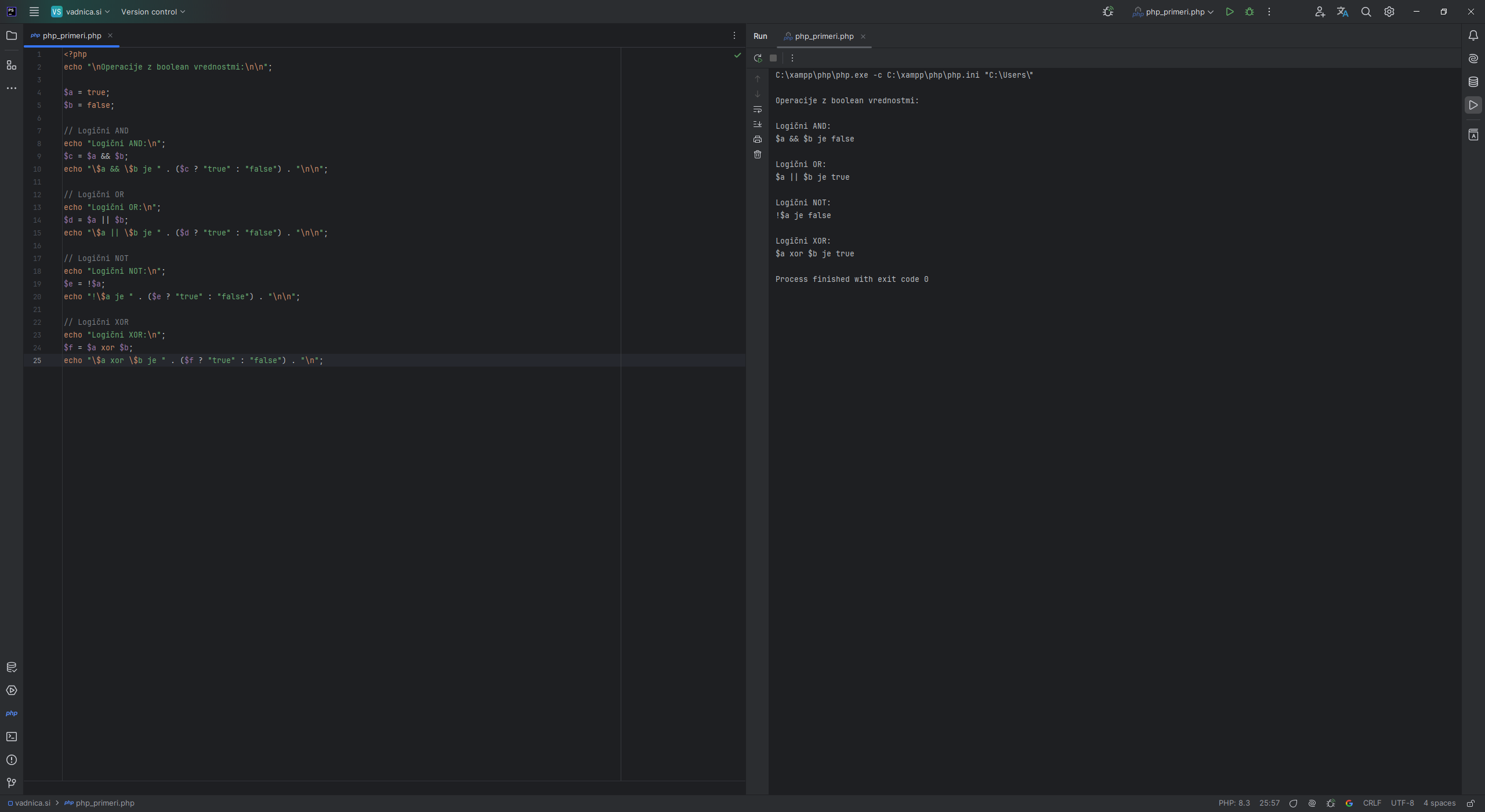The image size is (1485, 812).
Task: Click the green Debug bug icon
Action: point(1249,12)
